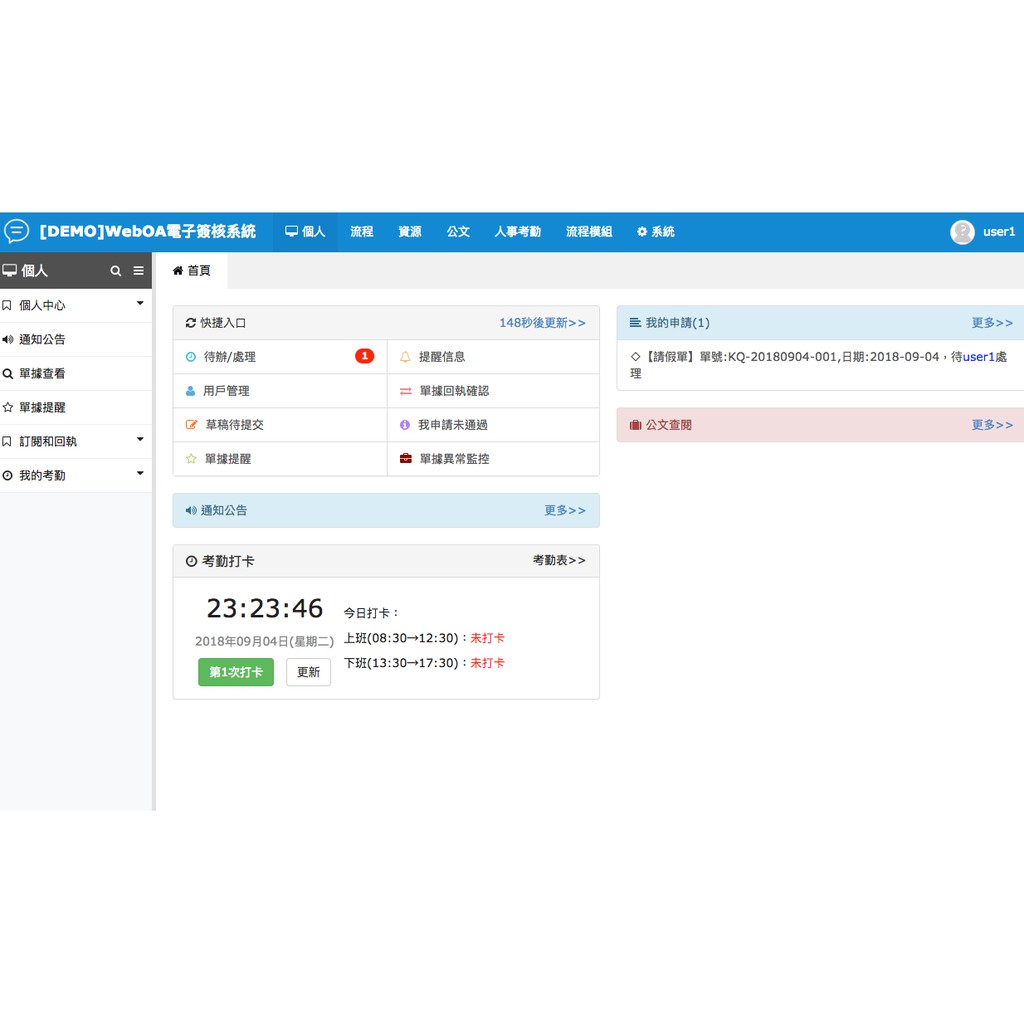1024x1024 pixels.
Task: Click the refresh icon beside 快捷入口
Action: pos(191,323)
